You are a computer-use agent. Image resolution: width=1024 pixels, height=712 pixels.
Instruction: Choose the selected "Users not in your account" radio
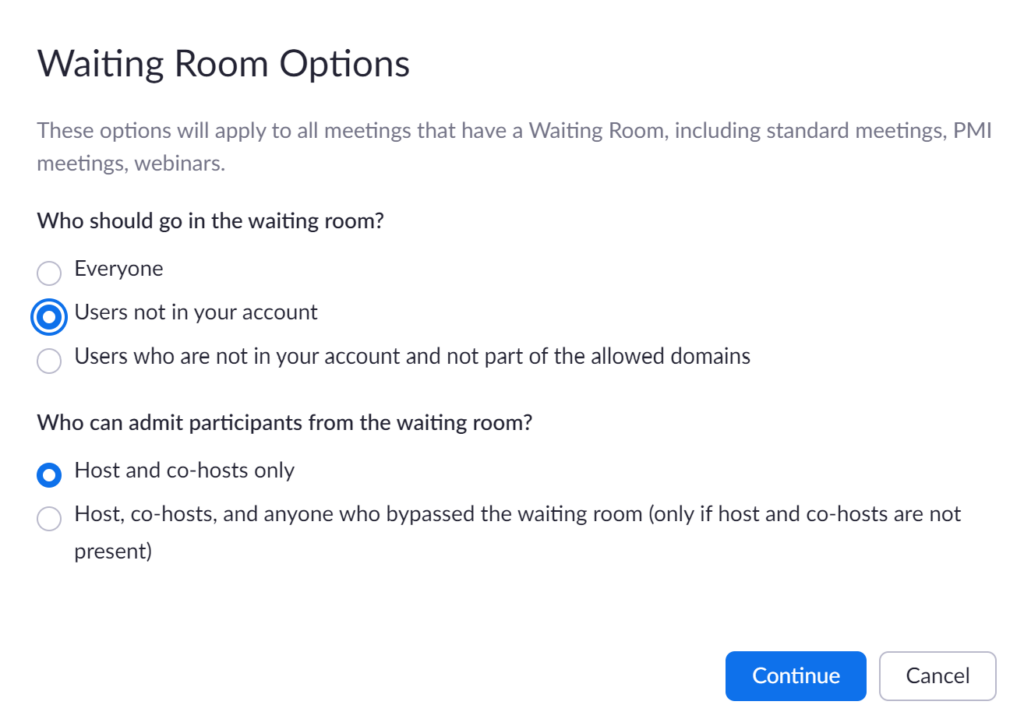click(x=48, y=316)
